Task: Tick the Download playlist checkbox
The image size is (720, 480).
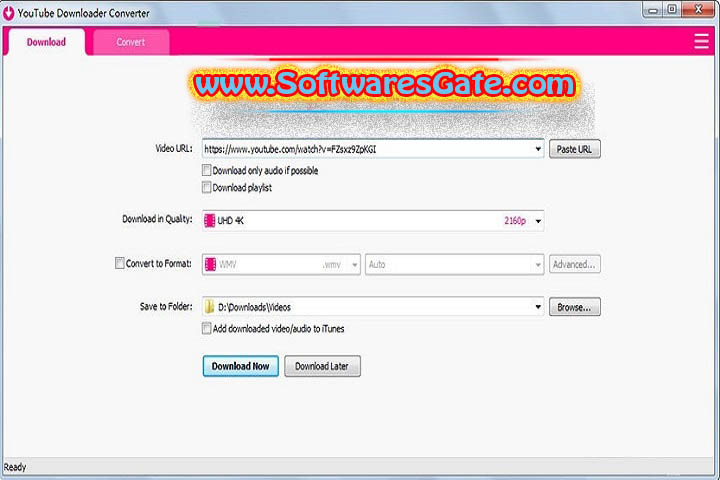Action: pos(207,187)
